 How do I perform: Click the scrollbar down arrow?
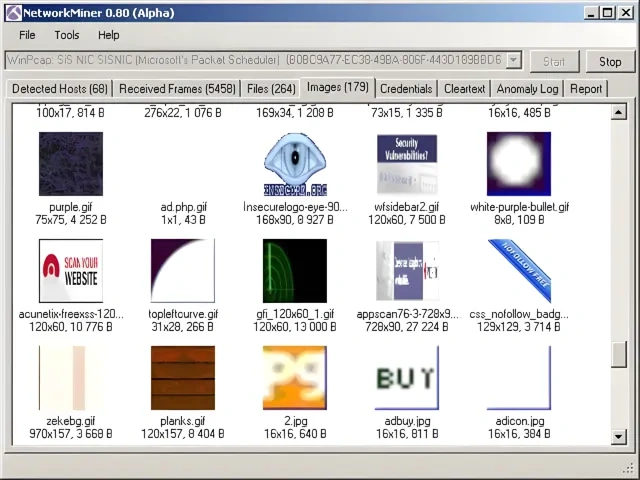[618, 436]
